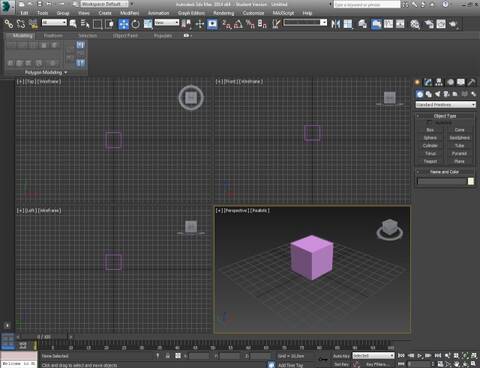Open the Utilities hammer panel icon
Image resolution: width=480 pixels, height=368 pixels.
(x=471, y=82)
